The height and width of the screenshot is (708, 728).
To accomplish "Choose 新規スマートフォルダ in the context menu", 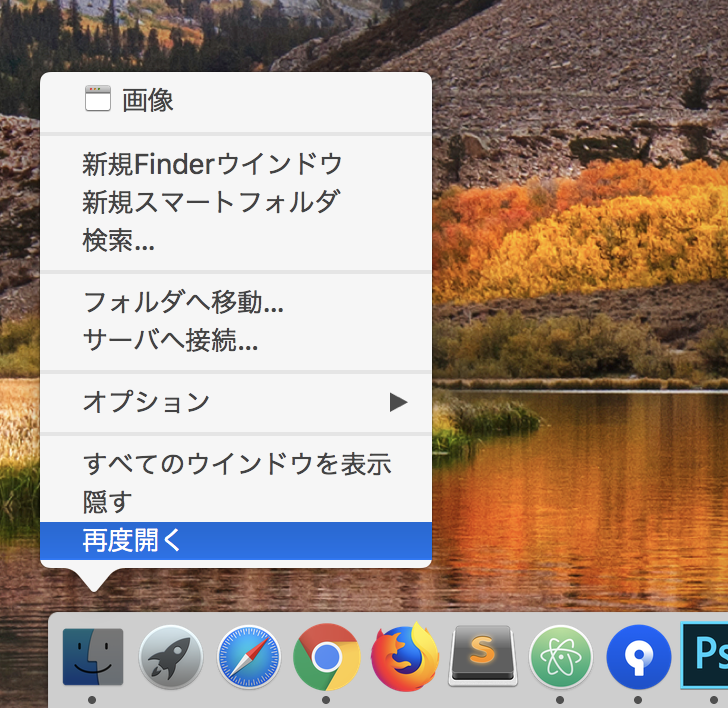I will (211, 201).
